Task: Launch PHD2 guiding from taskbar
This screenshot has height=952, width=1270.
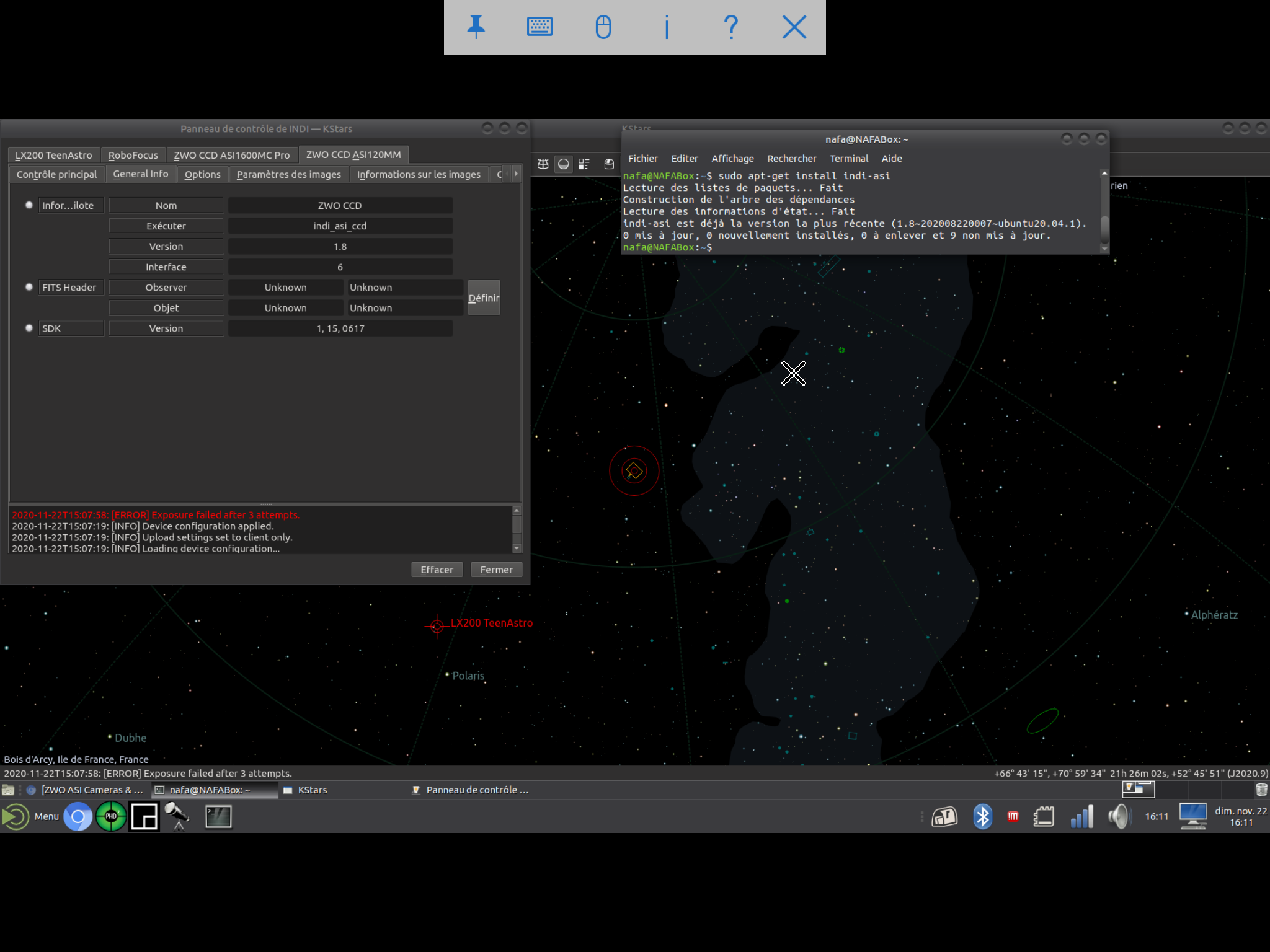Action: coord(111,816)
